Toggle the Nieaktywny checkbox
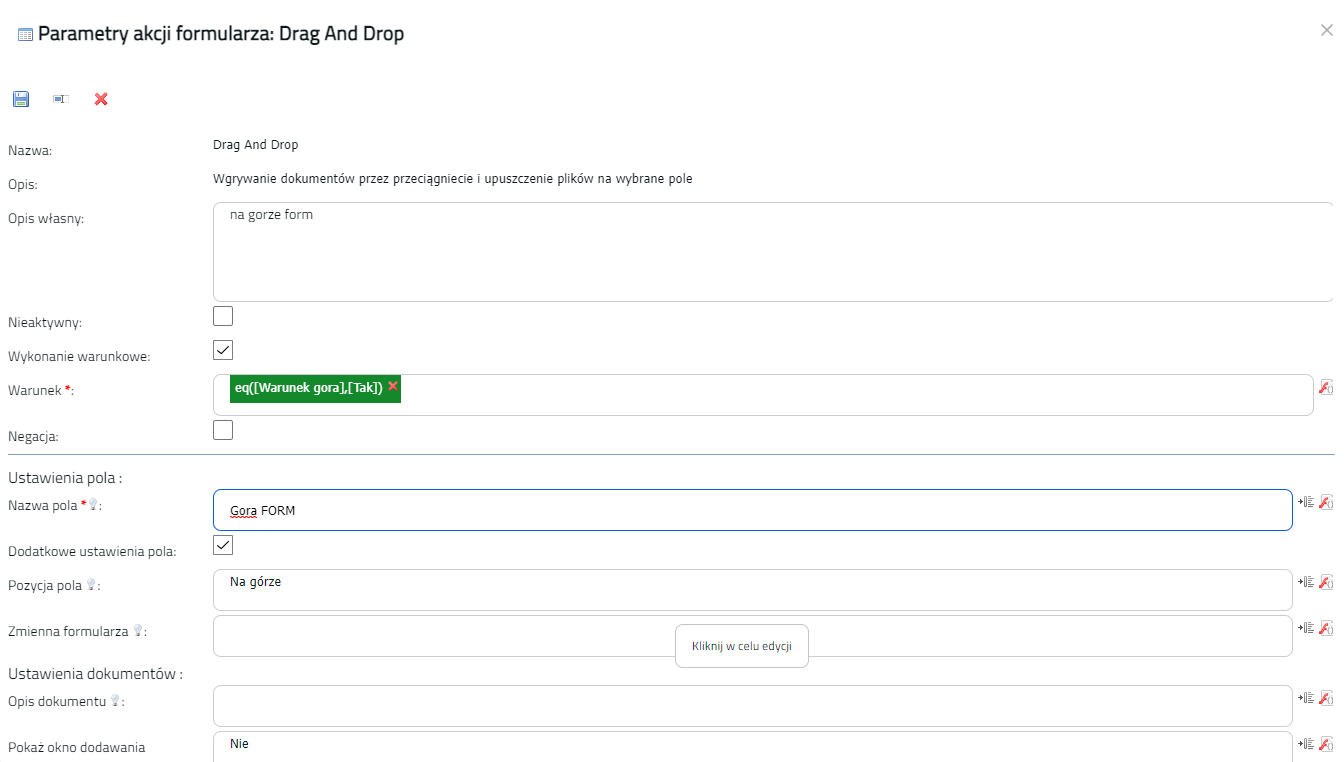Screen dimensions: 1344x762 click(x=223, y=317)
